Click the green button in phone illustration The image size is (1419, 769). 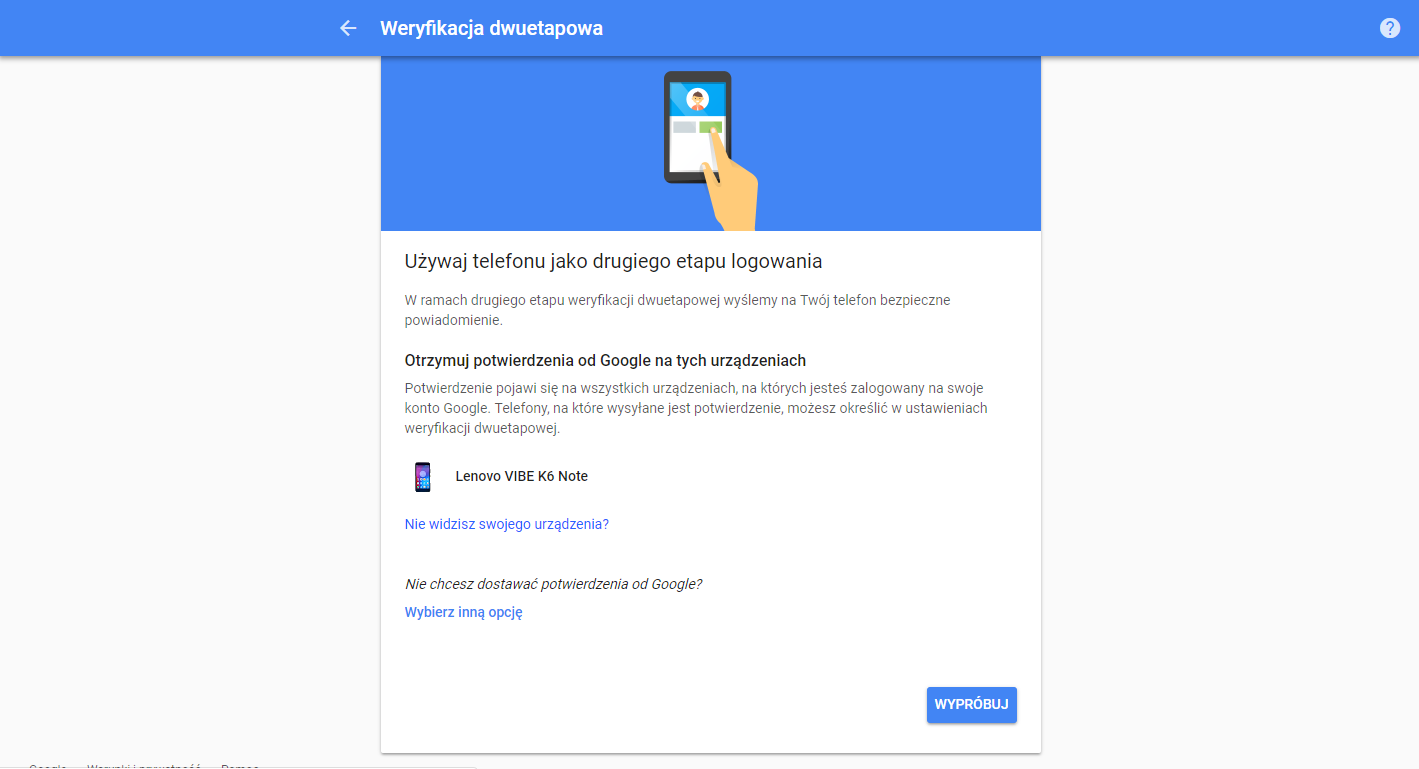pyautogui.click(x=710, y=127)
